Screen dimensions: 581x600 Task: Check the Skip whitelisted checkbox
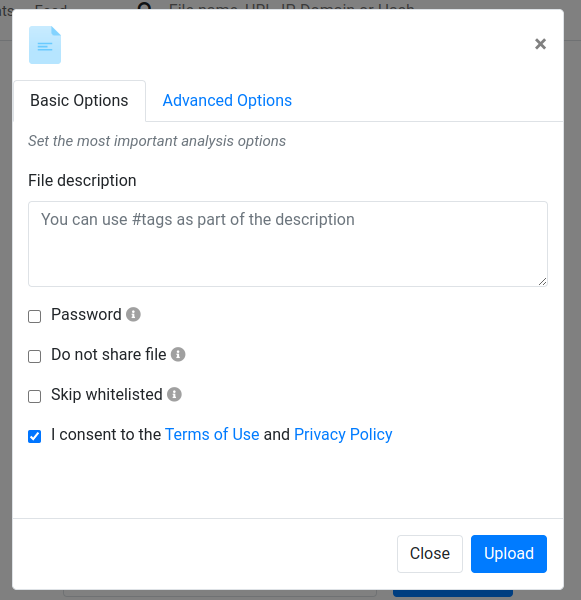click(x=34, y=396)
